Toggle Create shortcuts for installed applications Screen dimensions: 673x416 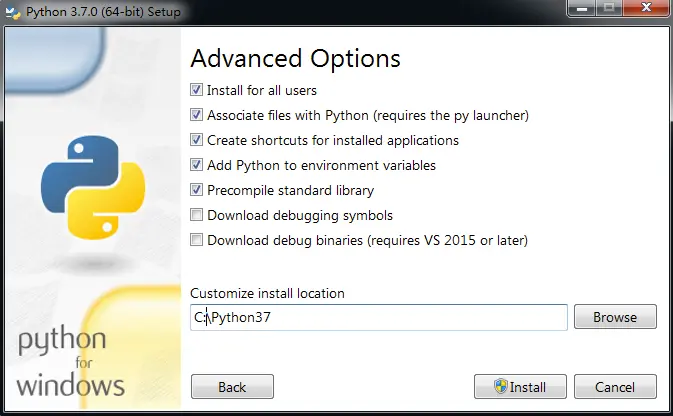197,140
